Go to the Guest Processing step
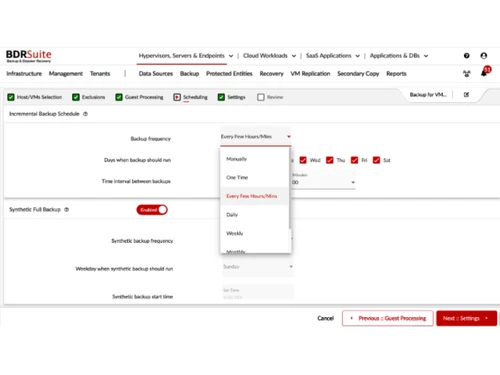 [x=140, y=97]
